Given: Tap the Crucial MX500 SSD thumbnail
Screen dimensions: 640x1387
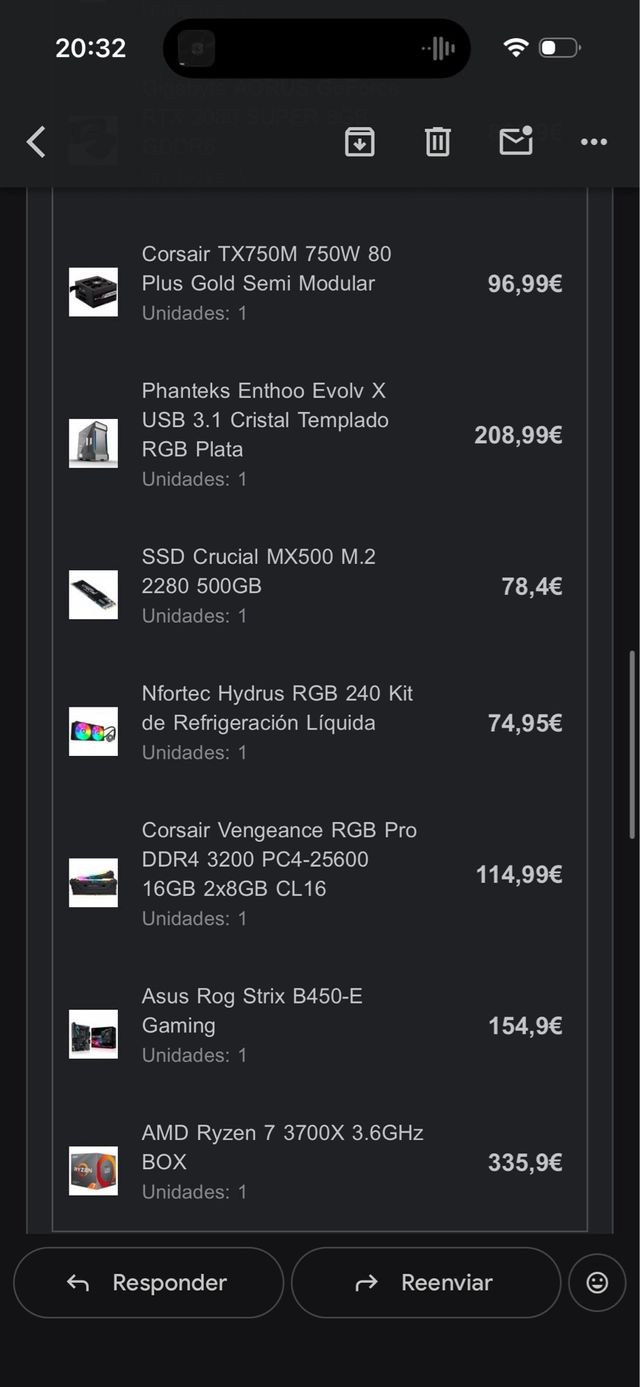Looking at the screenshot, I should (93, 595).
